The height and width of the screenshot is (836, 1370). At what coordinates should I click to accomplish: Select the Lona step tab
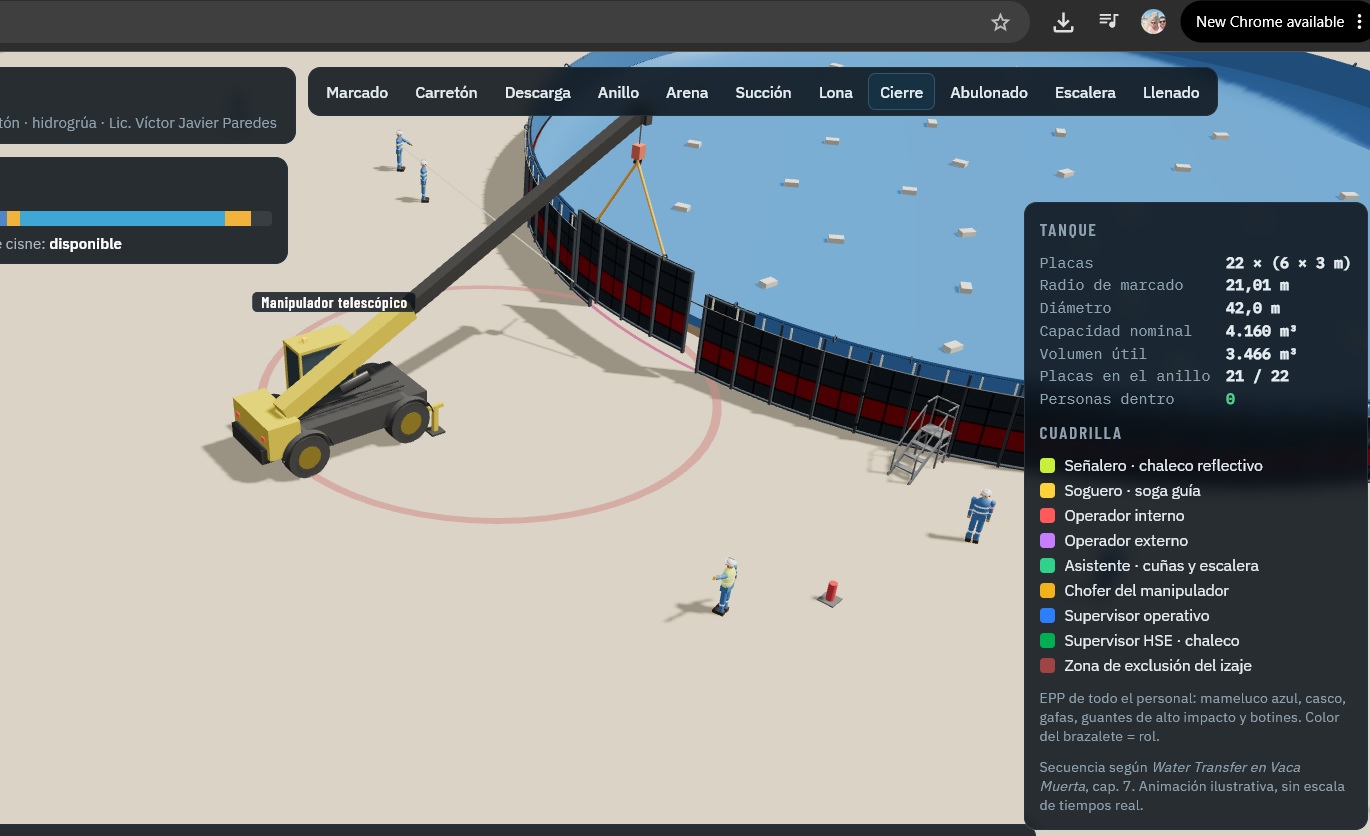coord(836,92)
